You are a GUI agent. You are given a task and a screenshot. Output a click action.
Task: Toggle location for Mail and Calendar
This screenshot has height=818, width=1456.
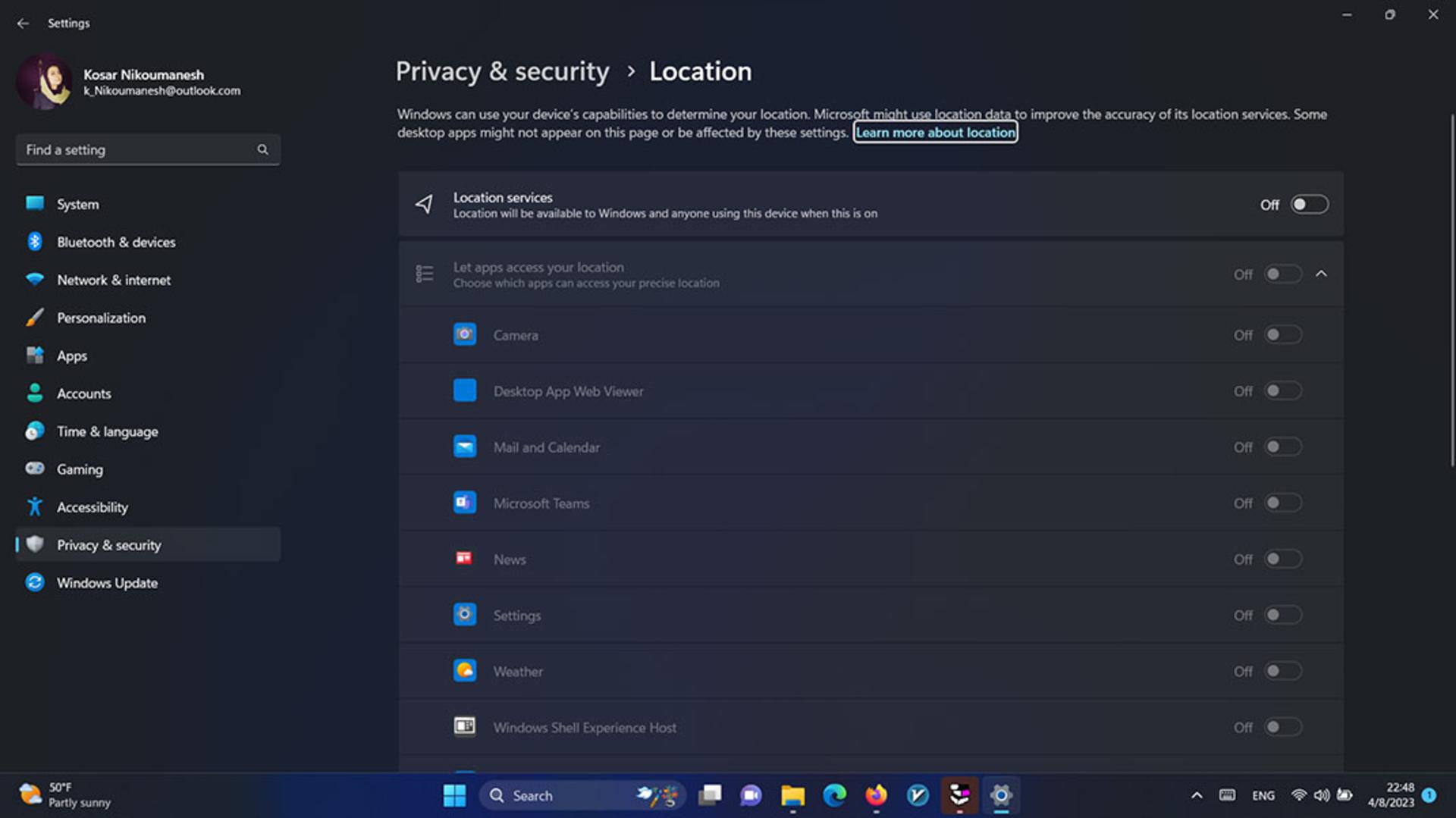[1282, 447]
